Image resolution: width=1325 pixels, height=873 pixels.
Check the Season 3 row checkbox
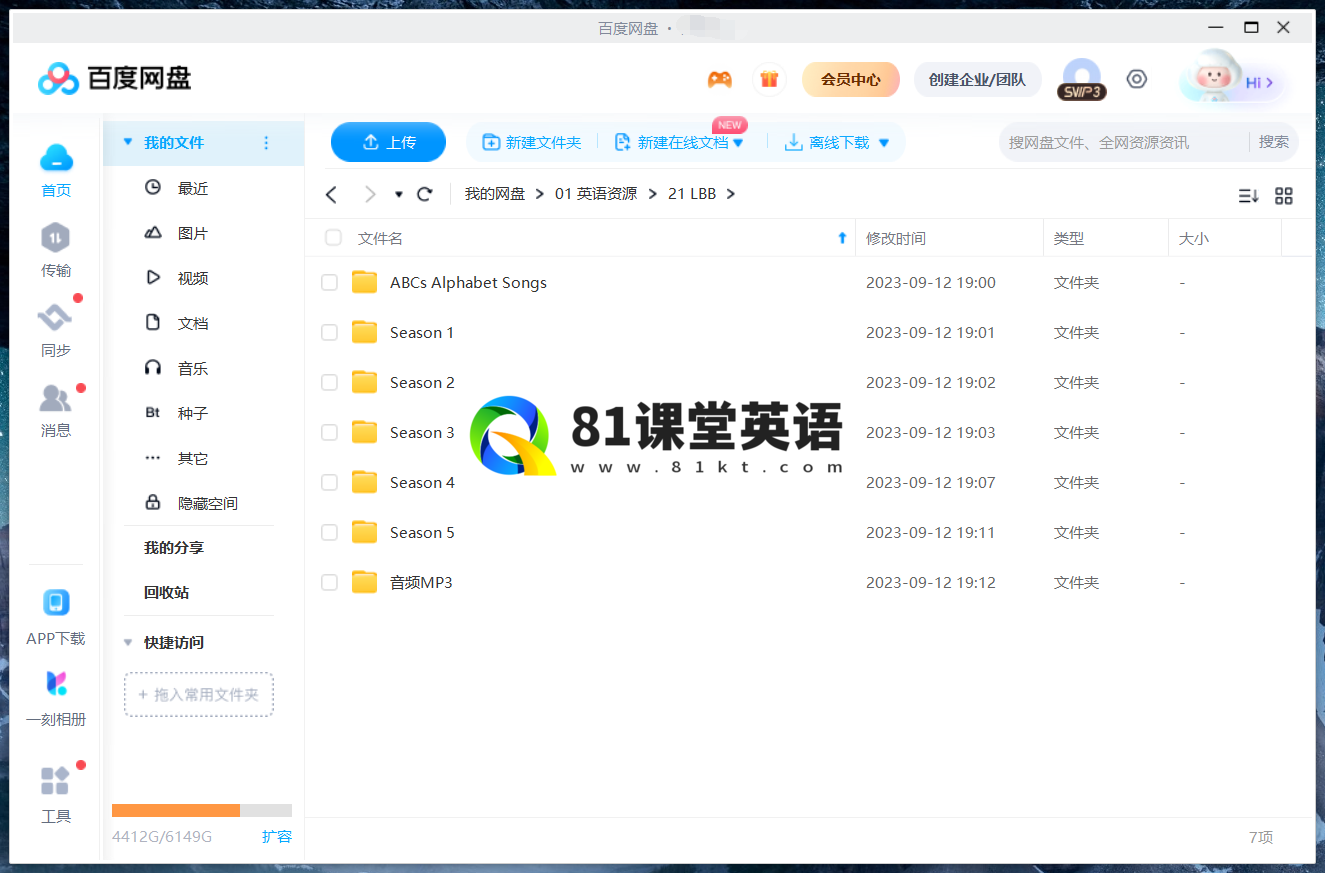point(329,433)
